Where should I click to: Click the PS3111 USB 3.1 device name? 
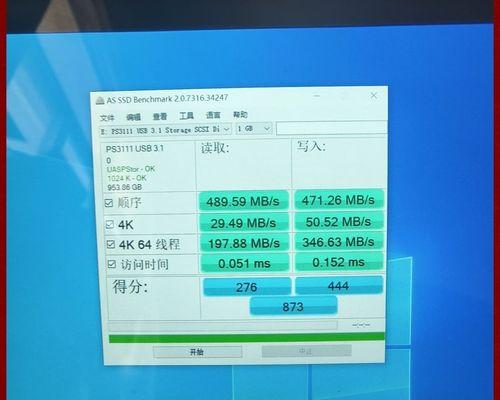pos(135,149)
